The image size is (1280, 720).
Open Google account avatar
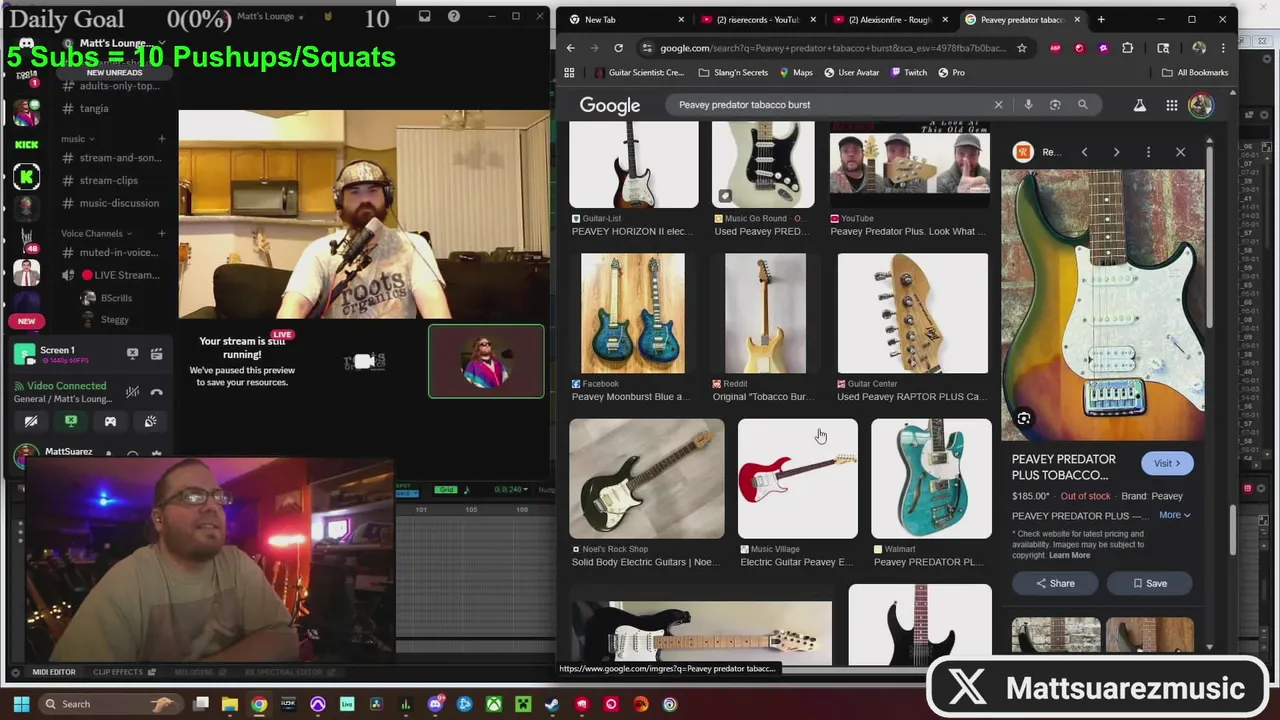tap(1201, 105)
